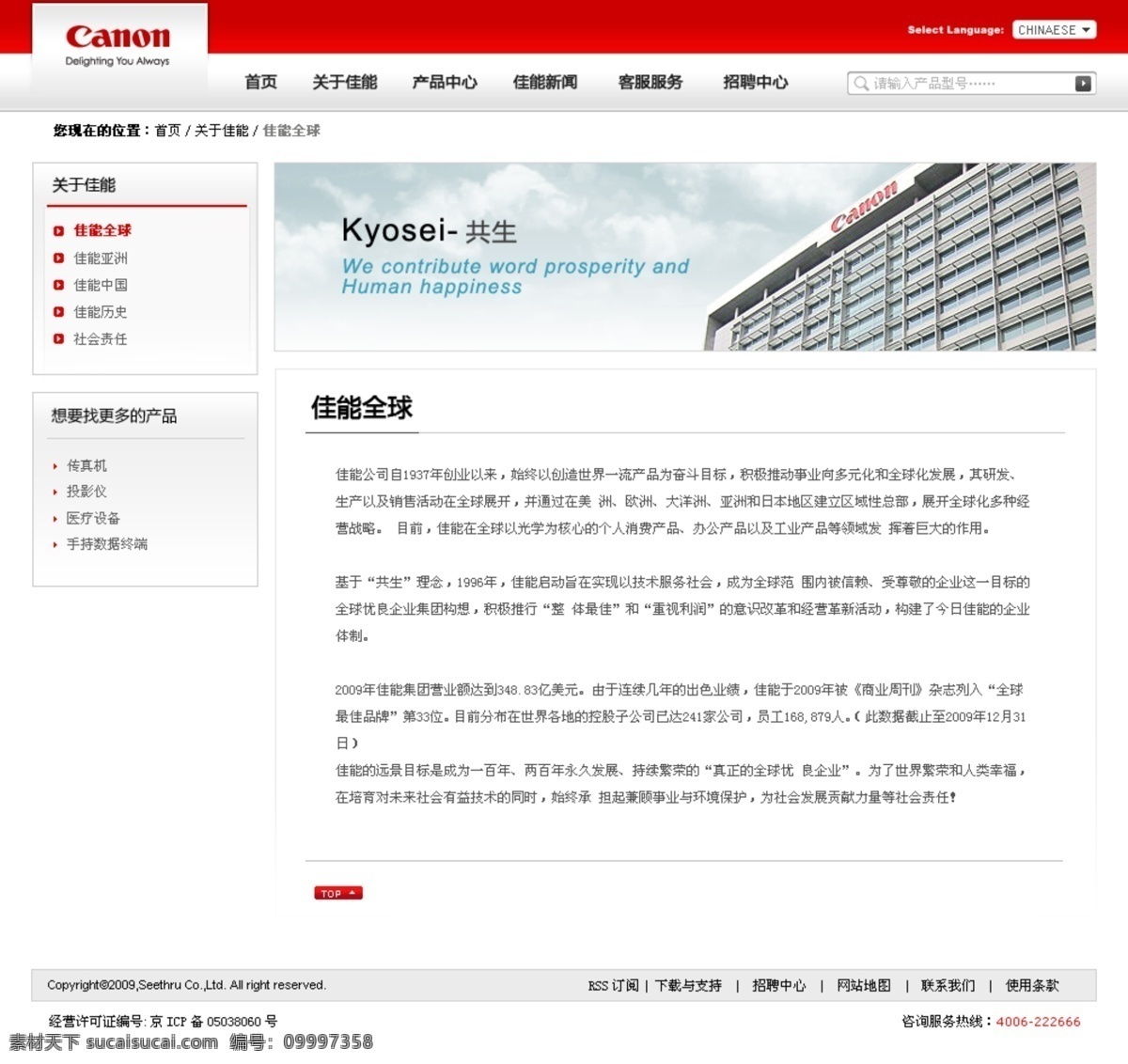Screen dimensions: 1128x1064
Task: Click the red bullet icon beside 佳能中国
Action: [58, 285]
